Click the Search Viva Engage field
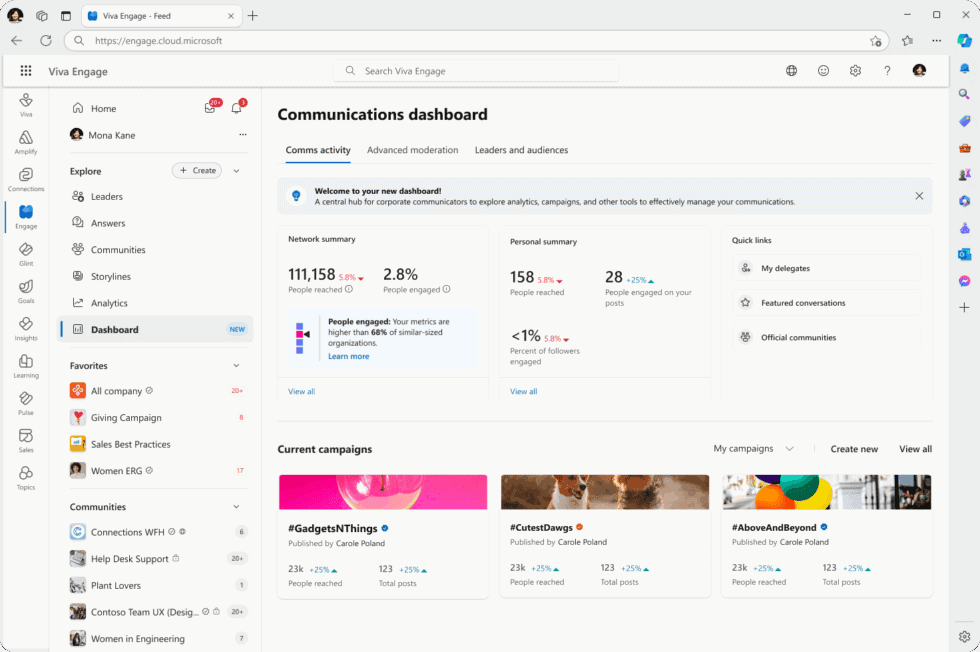Screen dimensions: 980x652 475,71
